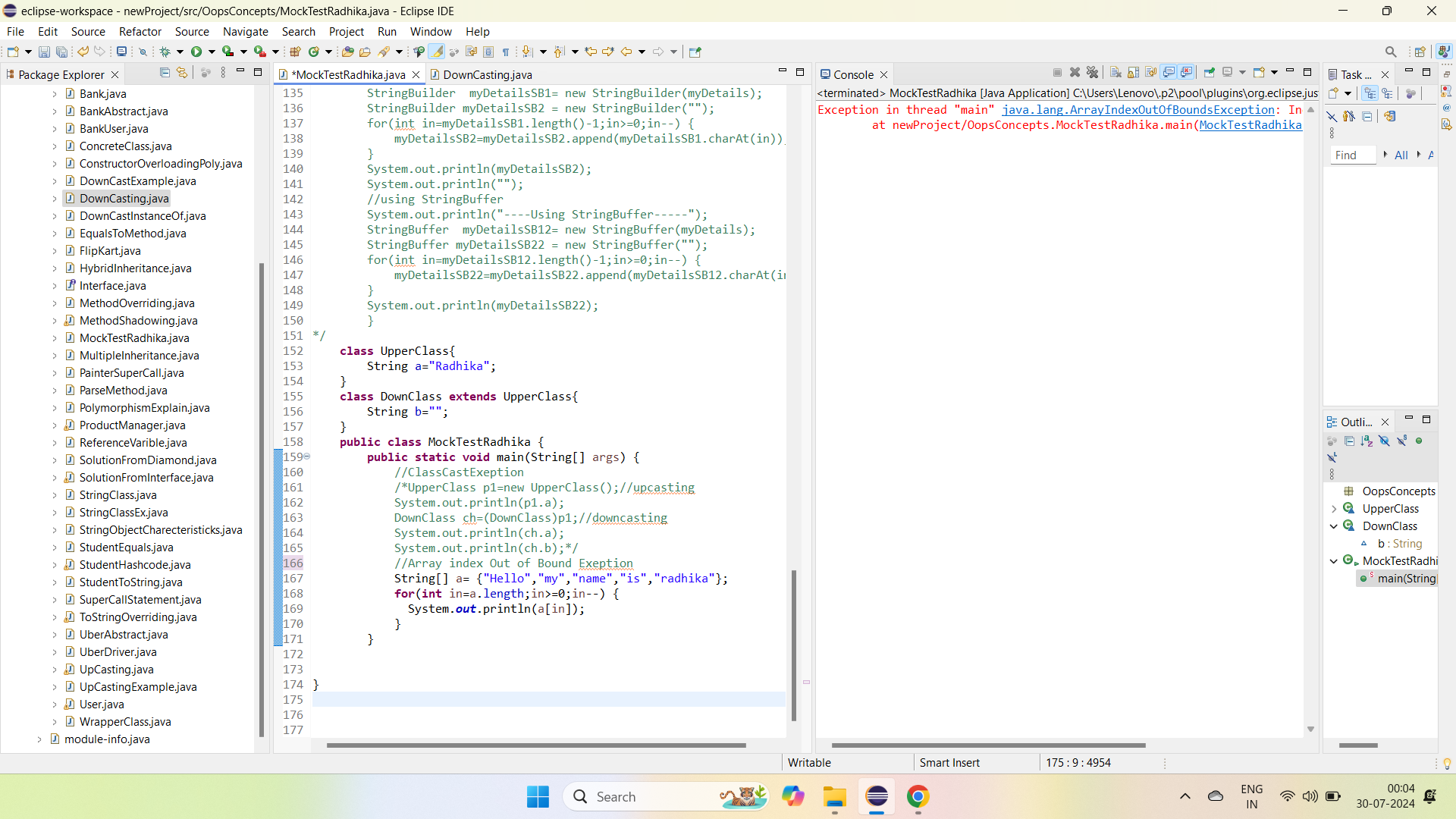The width and height of the screenshot is (1456, 819).
Task: Toggle Show Console on Standard Out change
Action: pos(1169,73)
